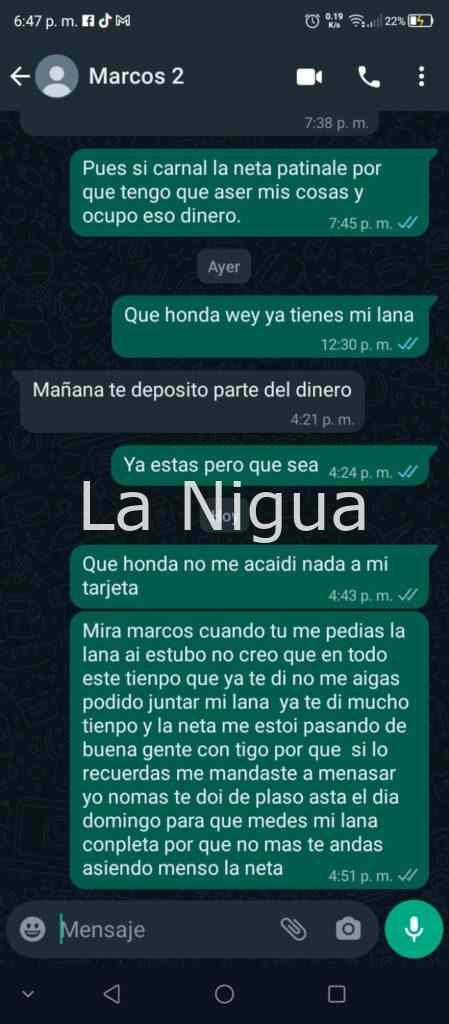This screenshot has height=1024, width=449.
Task: Open the three-dot more options menu
Action: (x=422, y=76)
